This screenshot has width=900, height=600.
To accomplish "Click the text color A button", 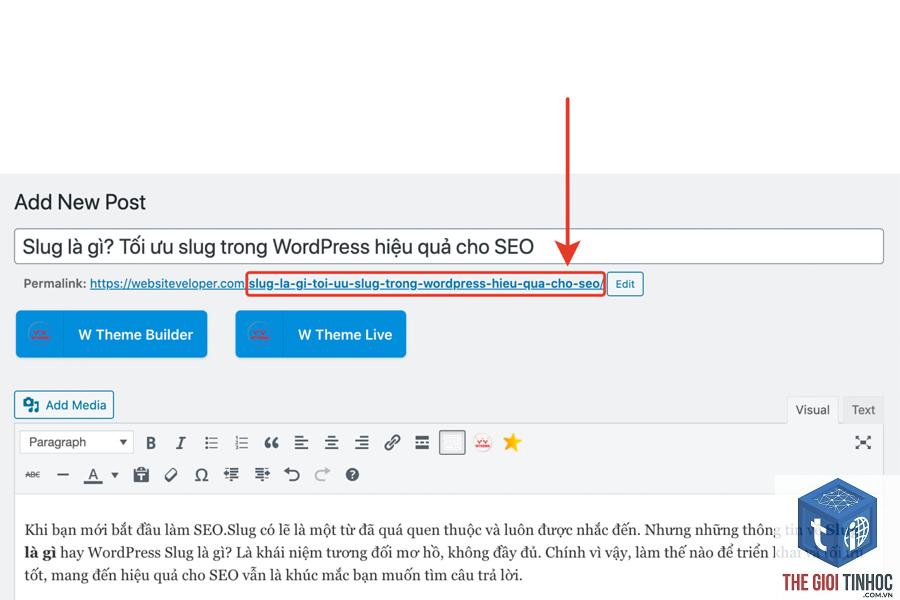I will pyautogui.click(x=93, y=475).
